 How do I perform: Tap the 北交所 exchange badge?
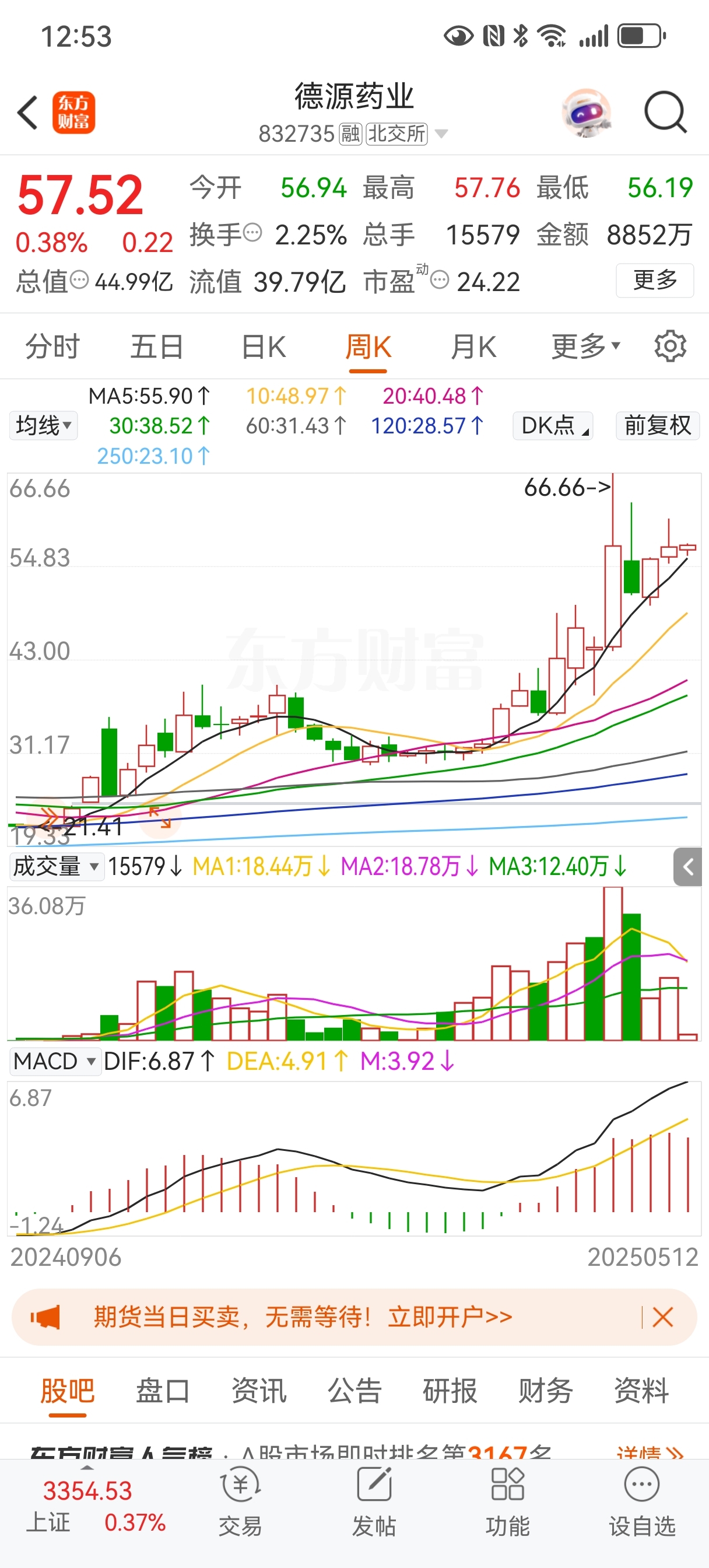[397, 134]
